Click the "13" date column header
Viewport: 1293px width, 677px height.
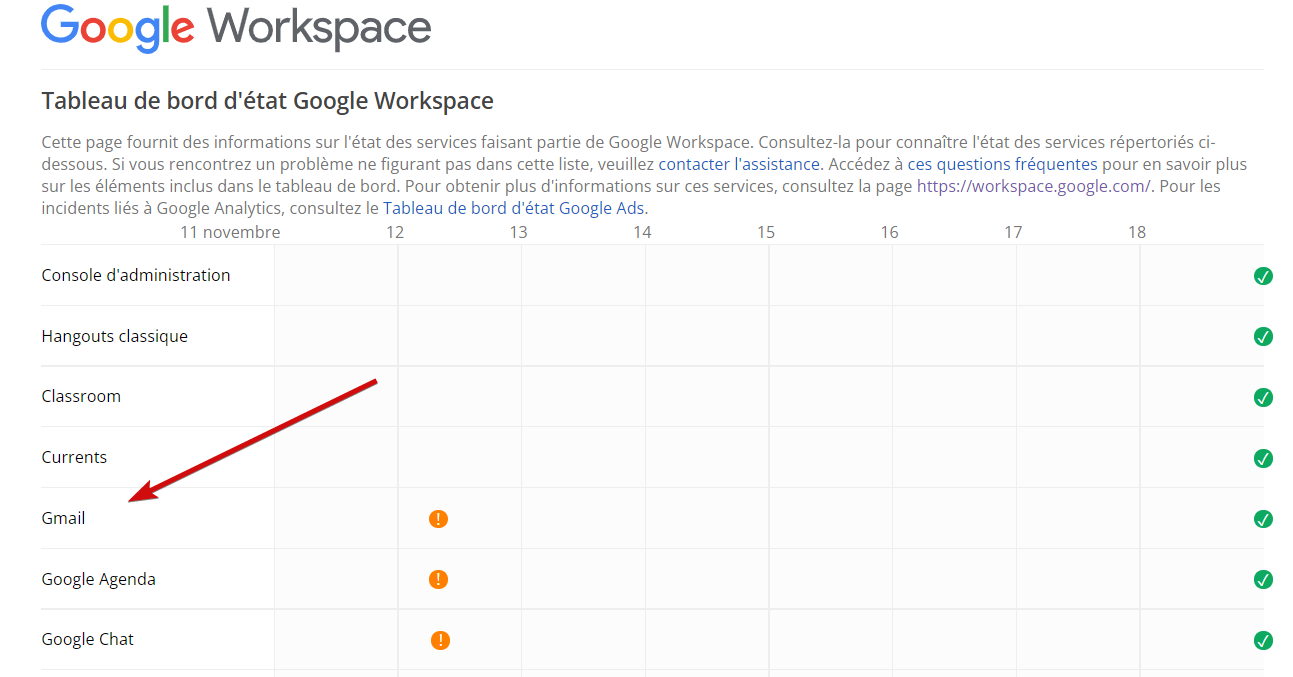click(518, 232)
